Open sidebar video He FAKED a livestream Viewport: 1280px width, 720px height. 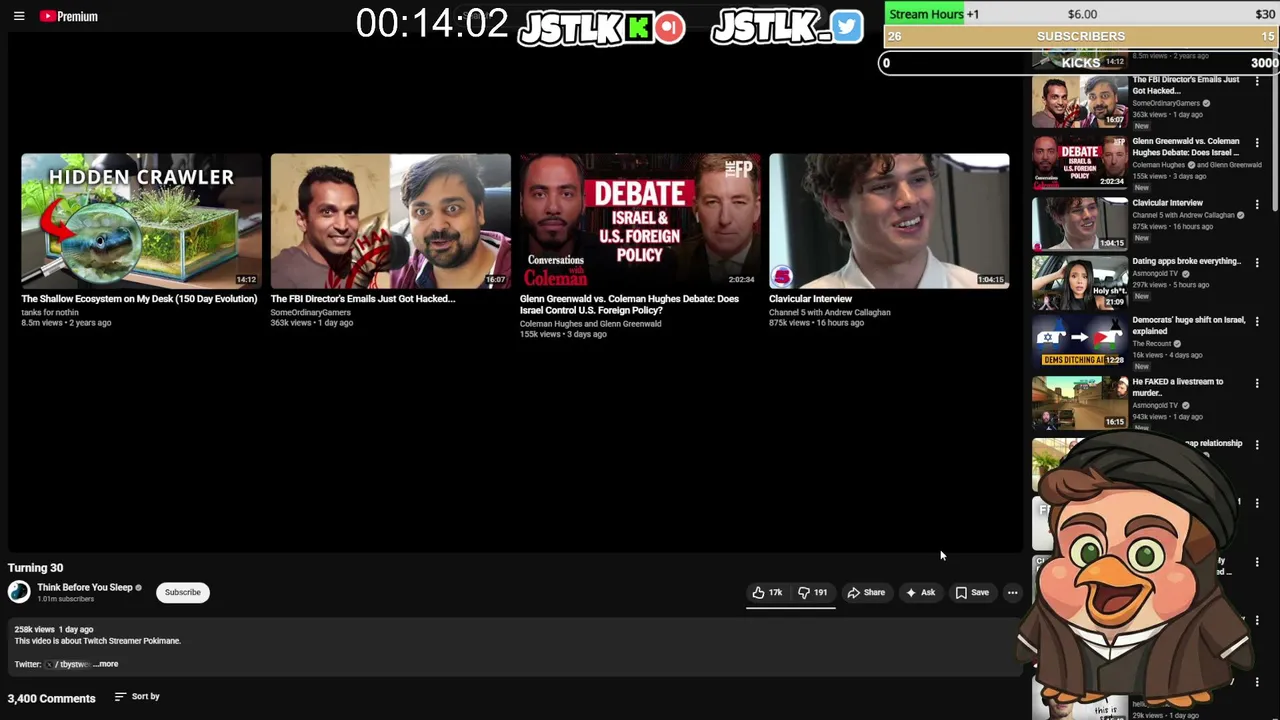(1177, 387)
